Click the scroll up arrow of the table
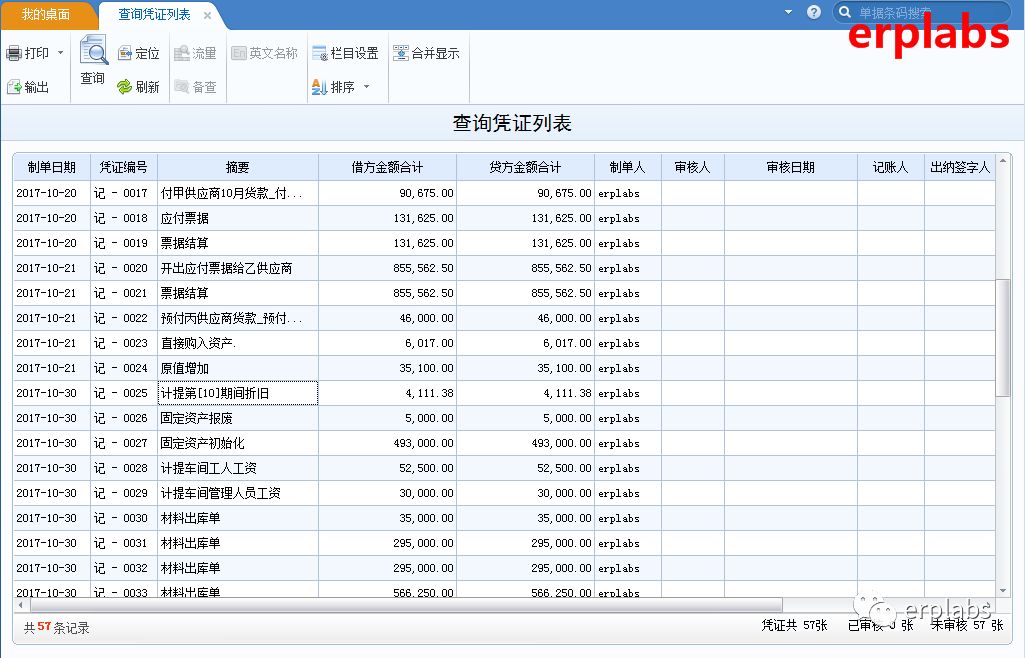The image size is (1025, 658). click(x=1003, y=160)
